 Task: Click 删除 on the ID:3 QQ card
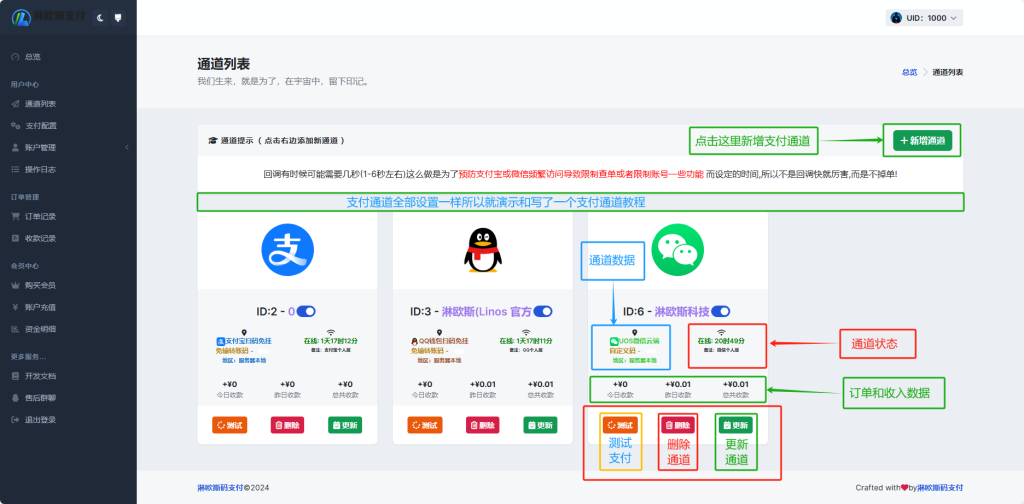pos(483,425)
